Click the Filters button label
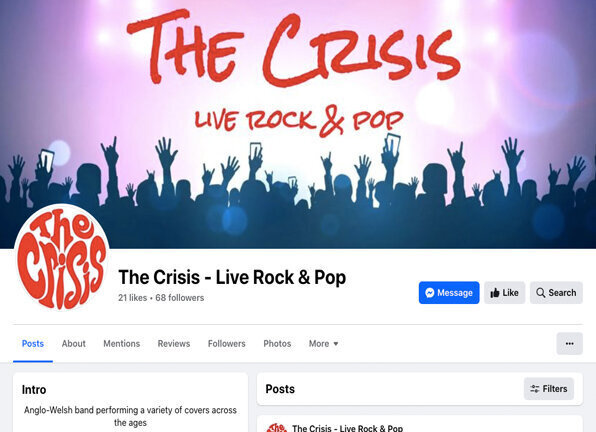596x432 pixels. [555, 389]
